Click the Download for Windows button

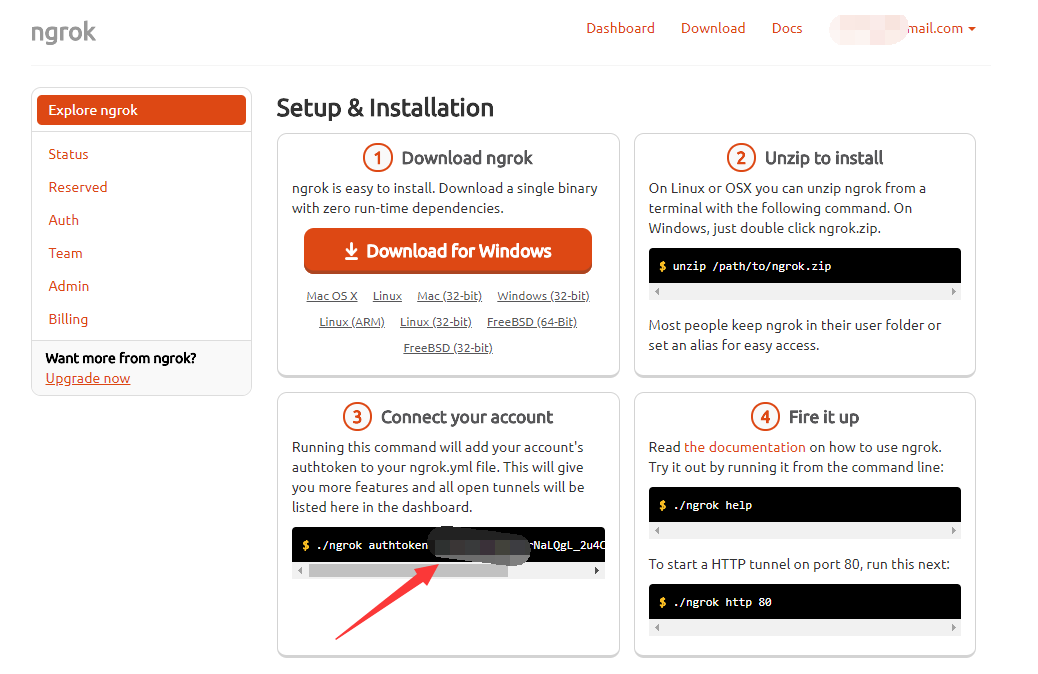(448, 251)
